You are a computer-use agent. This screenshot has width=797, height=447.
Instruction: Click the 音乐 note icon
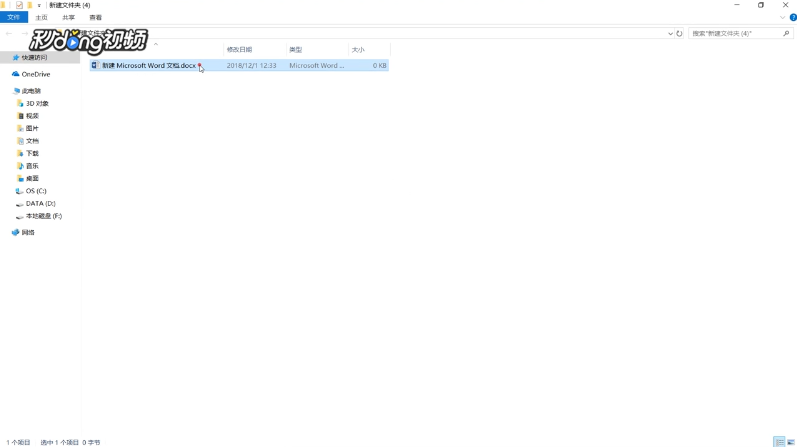pyautogui.click(x=20, y=166)
